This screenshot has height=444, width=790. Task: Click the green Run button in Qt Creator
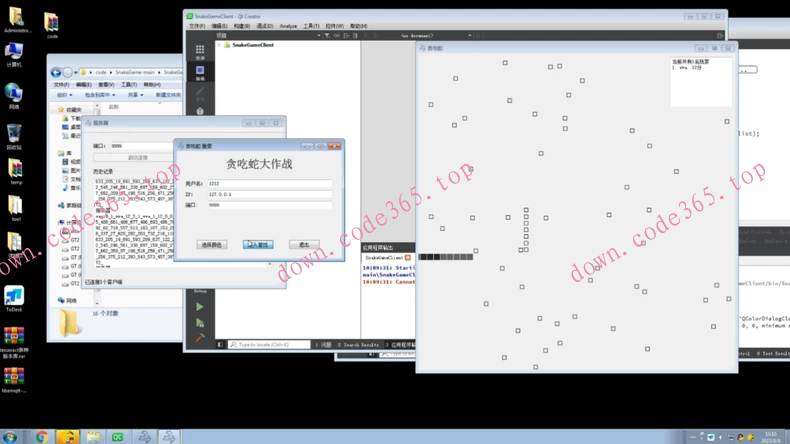200,306
